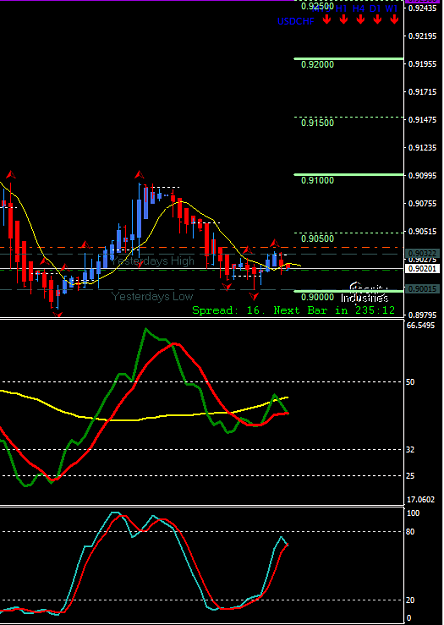Click the 0.90515 price axis value

point(423,232)
